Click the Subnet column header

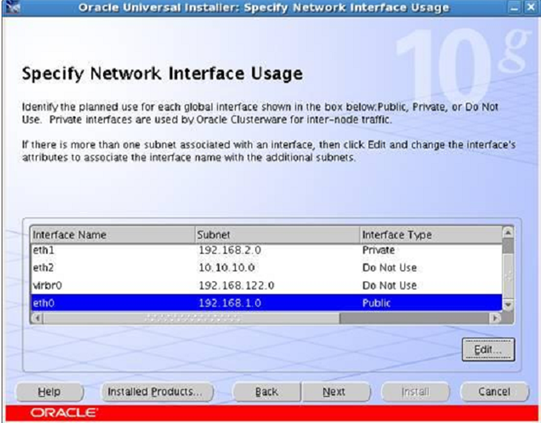(x=277, y=235)
